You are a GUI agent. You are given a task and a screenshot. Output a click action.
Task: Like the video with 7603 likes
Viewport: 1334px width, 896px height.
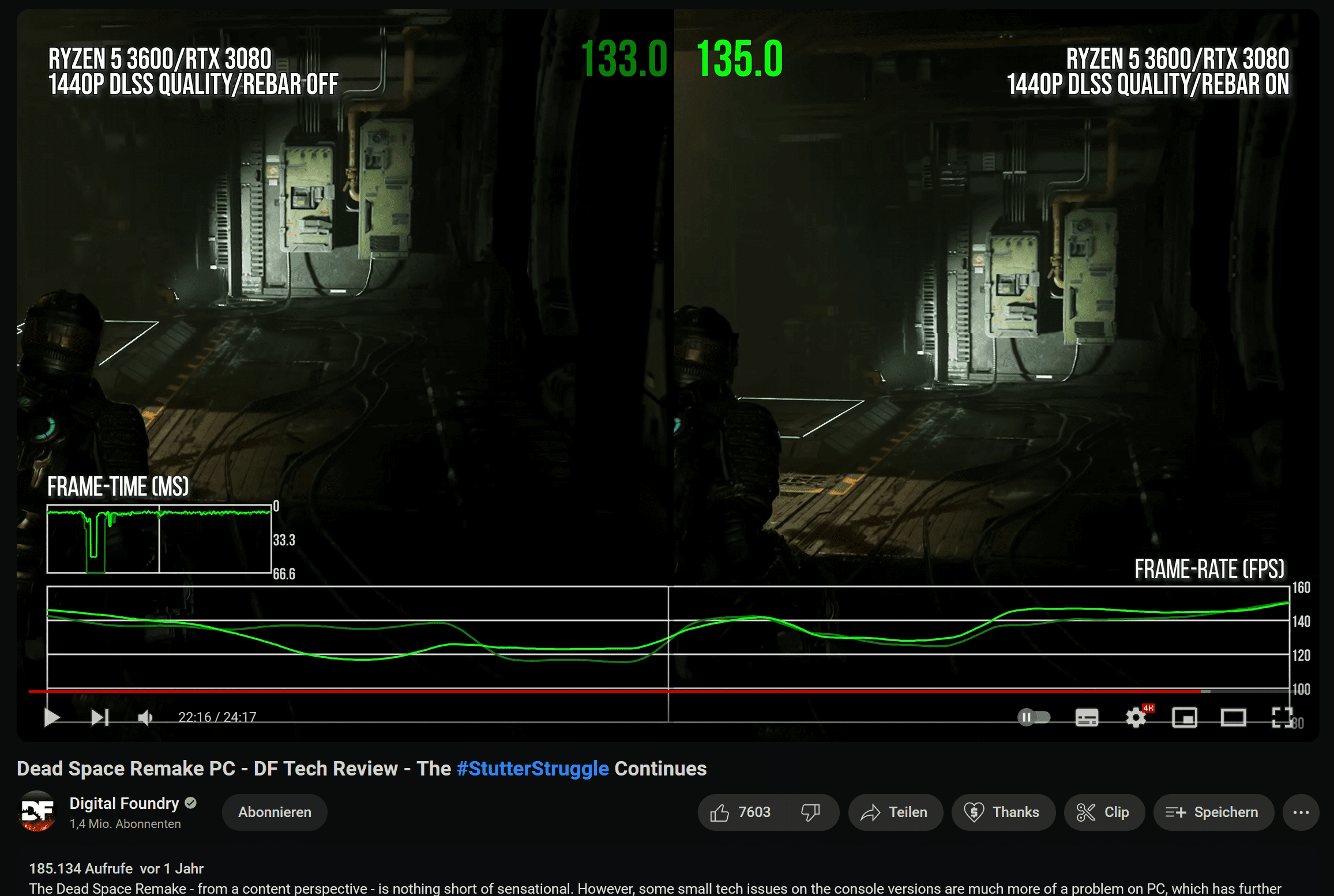pyautogui.click(x=742, y=812)
